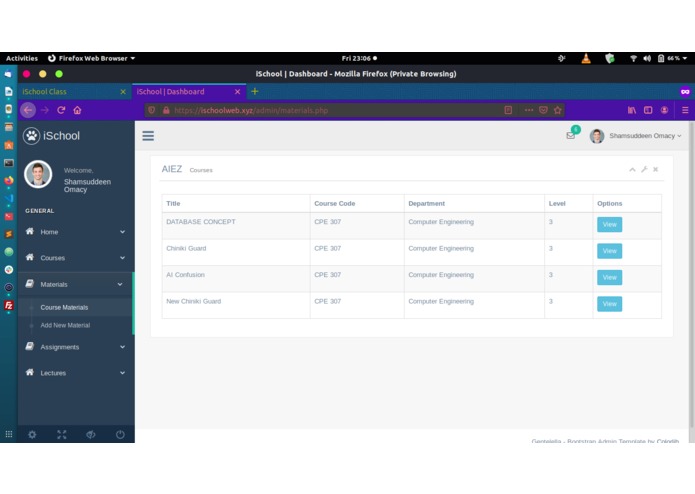This screenshot has height=494, width=695.
Task: Collapse the Materials sidebar menu
Action: [75, 284]
